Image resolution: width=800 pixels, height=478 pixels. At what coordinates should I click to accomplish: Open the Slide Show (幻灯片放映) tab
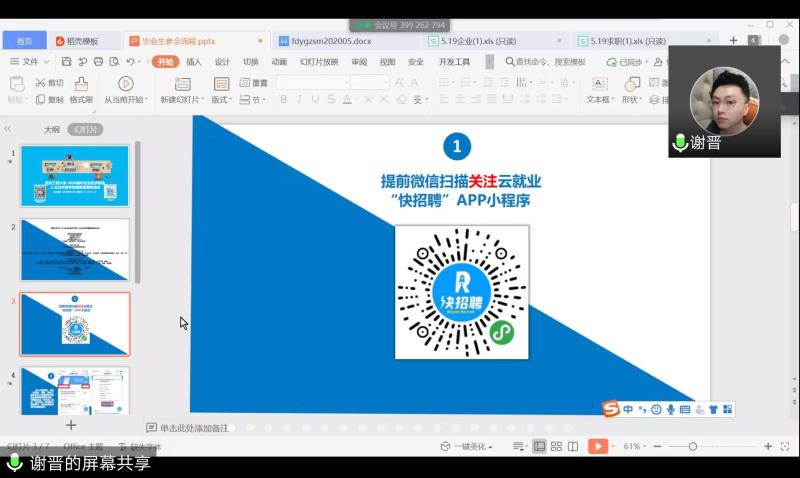pos(319,62)
